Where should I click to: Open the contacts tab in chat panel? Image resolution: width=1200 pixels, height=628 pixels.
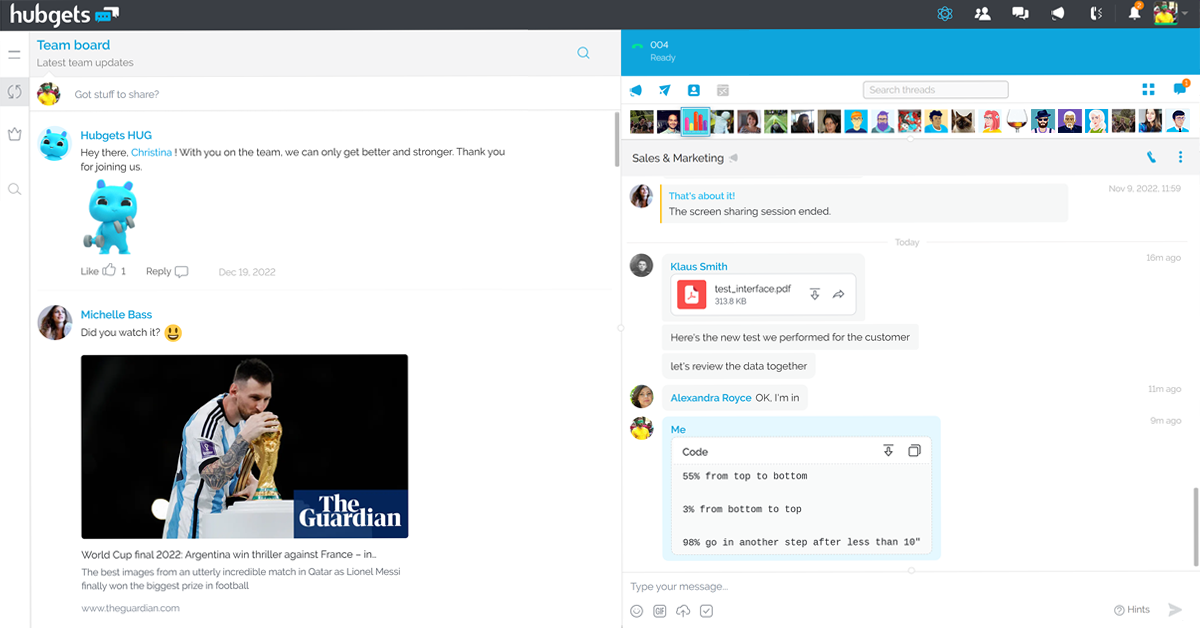tap(693, 90)
